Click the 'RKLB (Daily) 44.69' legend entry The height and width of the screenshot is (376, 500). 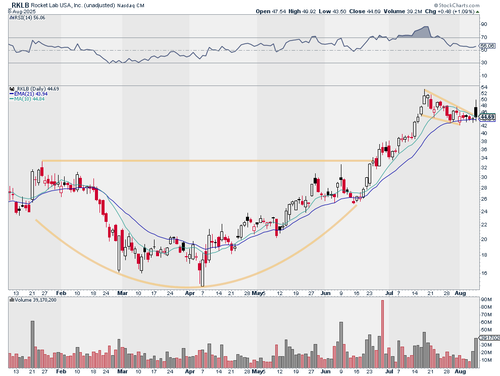click(x=34, y=89)
